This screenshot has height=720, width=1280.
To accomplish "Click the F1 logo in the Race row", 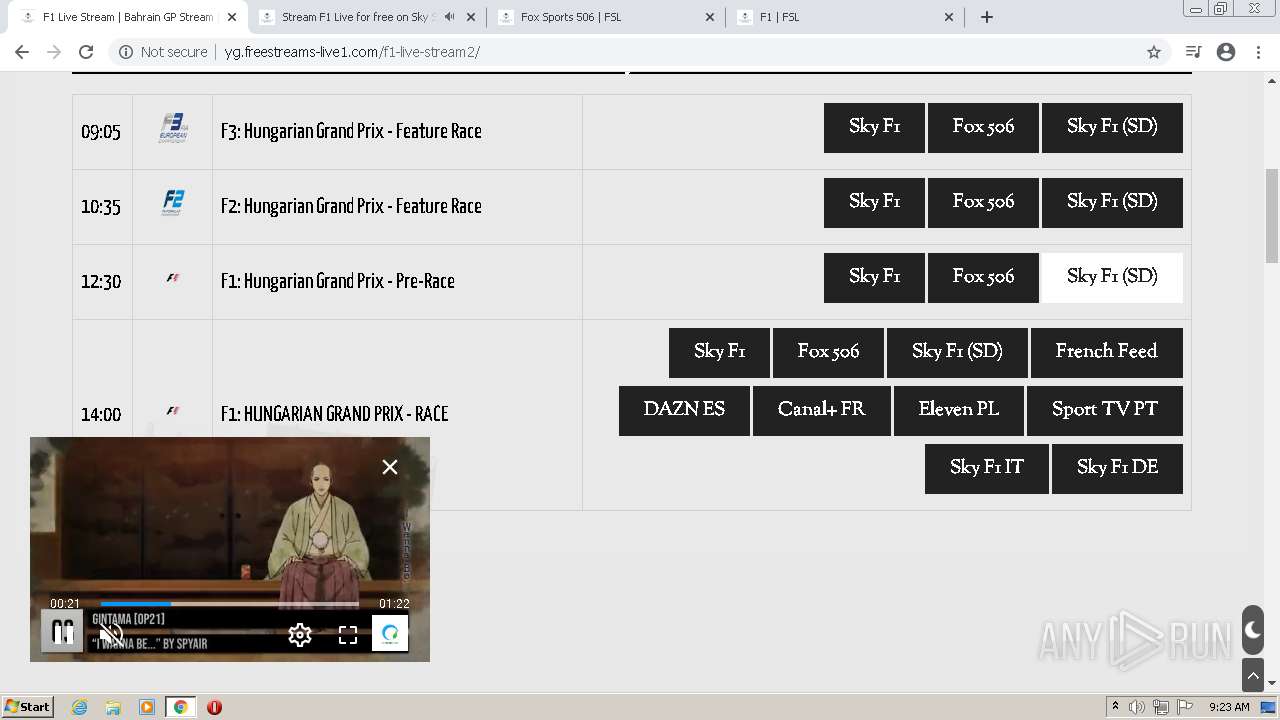I will tap(173, 411).
